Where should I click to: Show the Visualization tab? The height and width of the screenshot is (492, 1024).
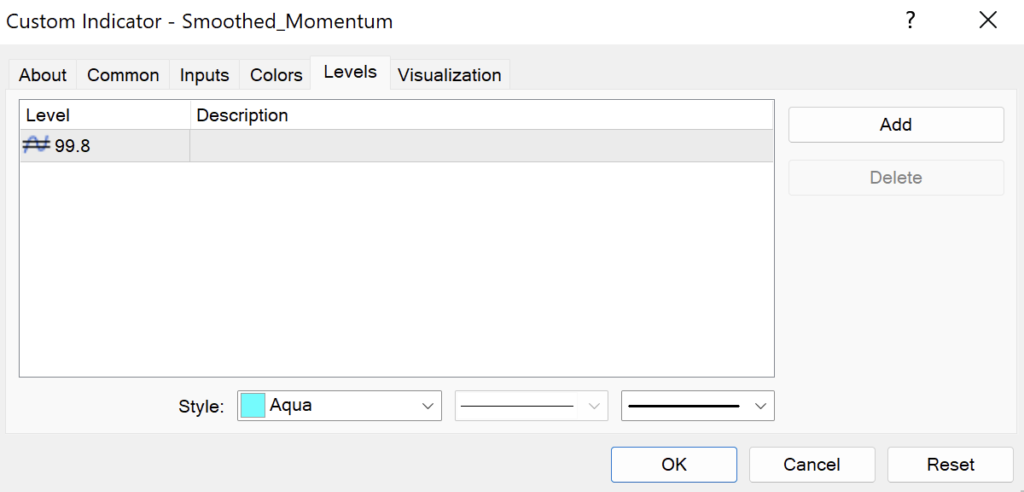[x=449, y=75]
